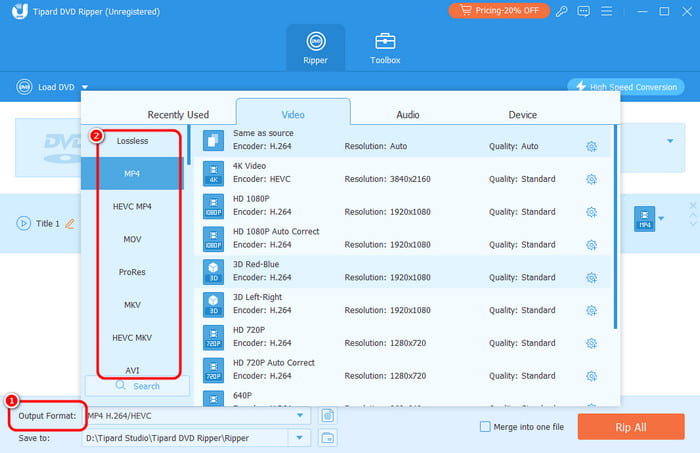Open settings gear for Same as source

click(x=592, y=146)
